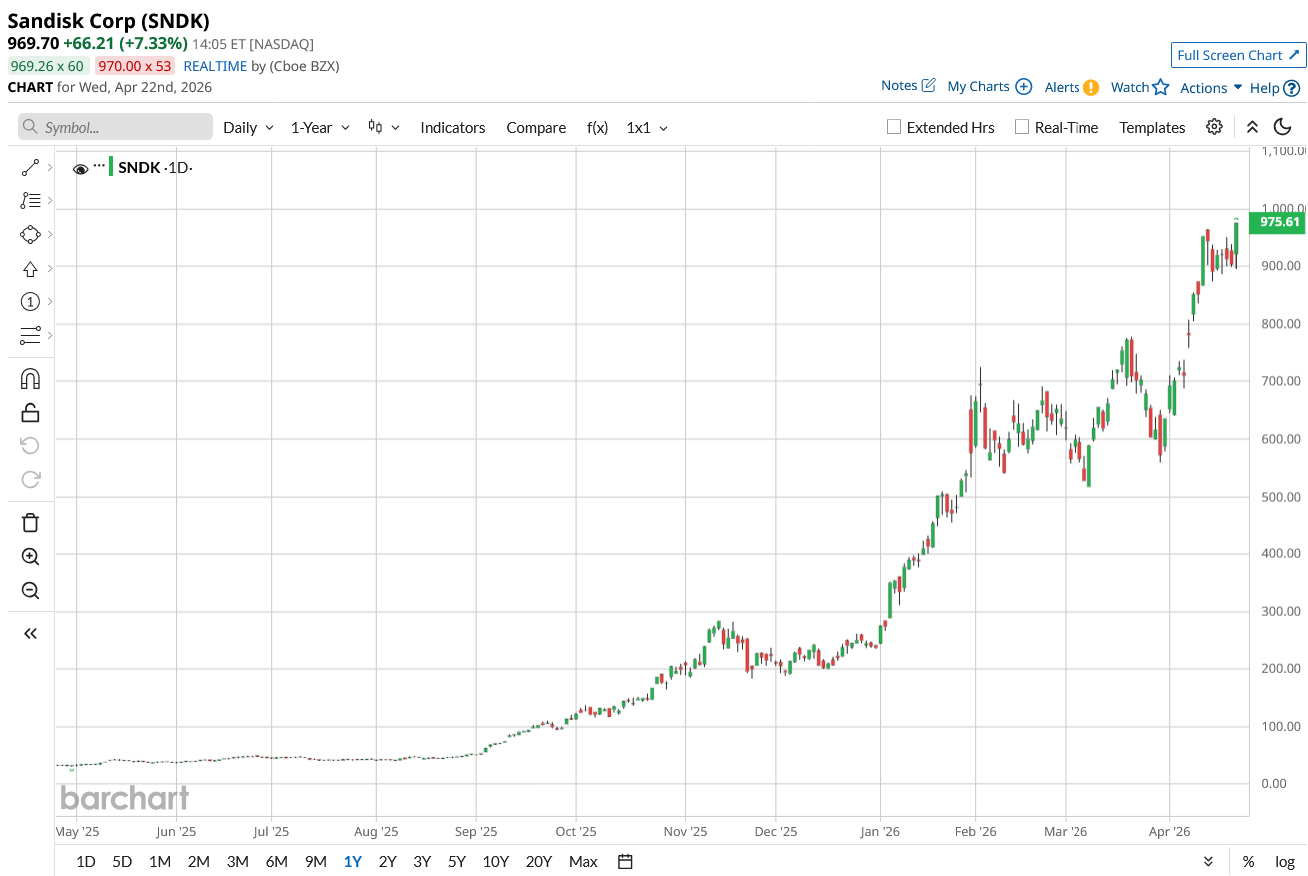Open the 1-Year period dropdown
The width and height of the screenshot is (1308, 876).
click(320, 127)
